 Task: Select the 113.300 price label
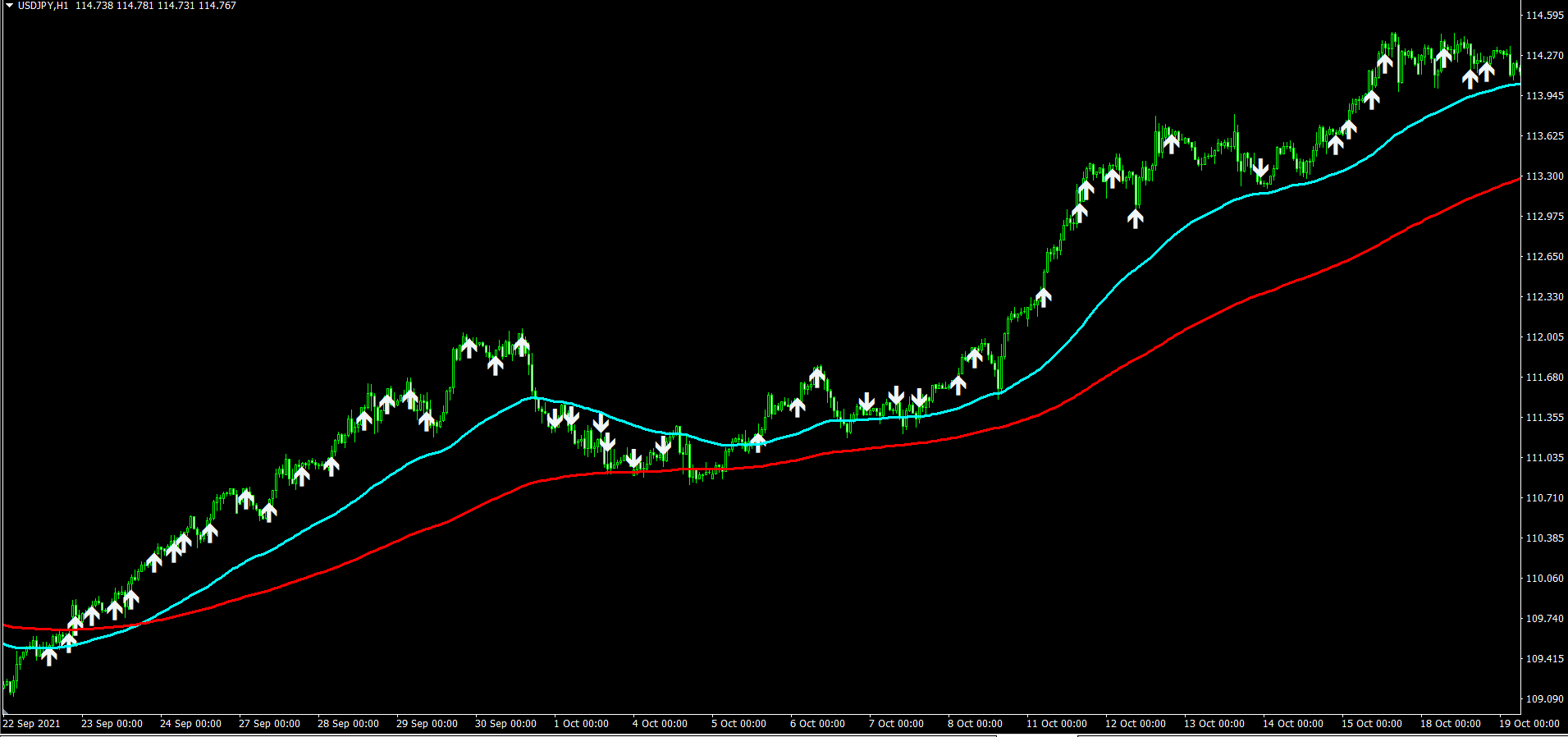(1544, 176)
